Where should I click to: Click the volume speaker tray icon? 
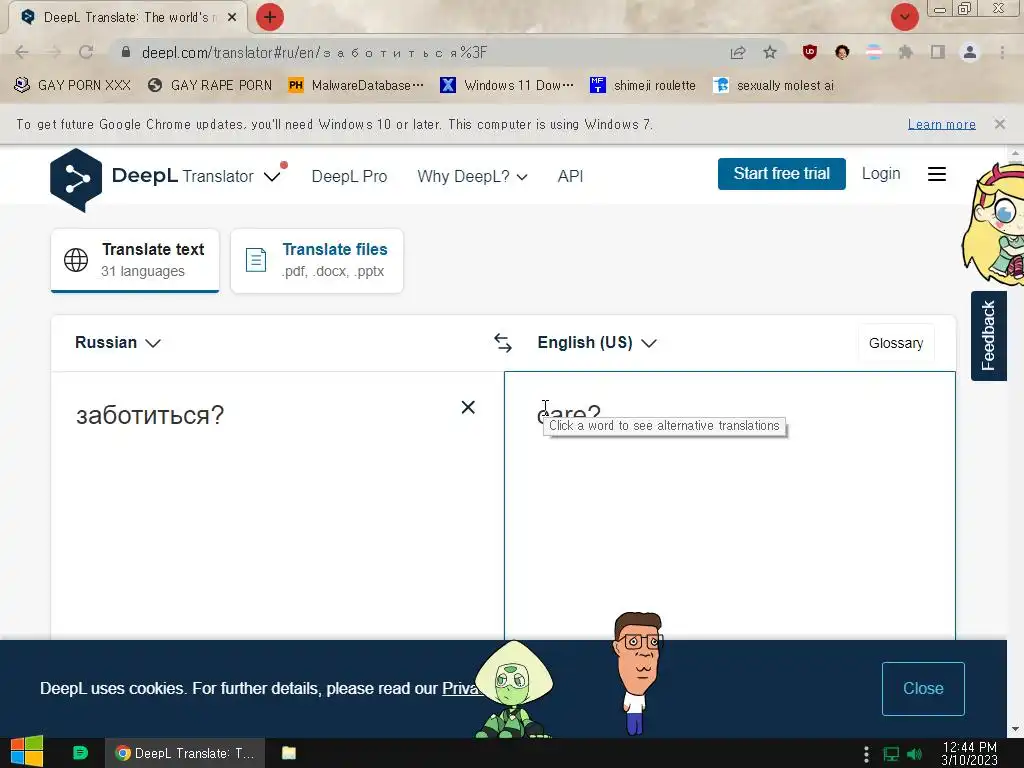(x=915, y=754)
